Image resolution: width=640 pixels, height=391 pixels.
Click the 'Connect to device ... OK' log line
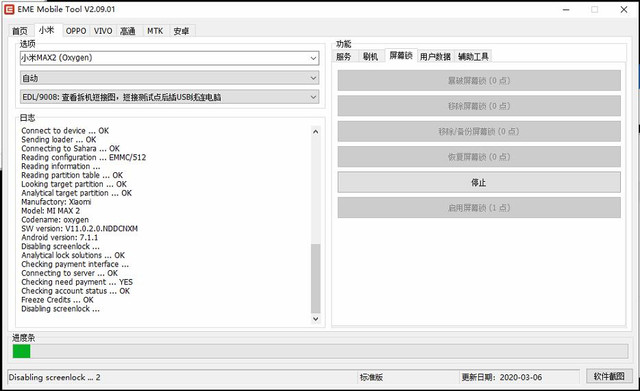(65, 131)
